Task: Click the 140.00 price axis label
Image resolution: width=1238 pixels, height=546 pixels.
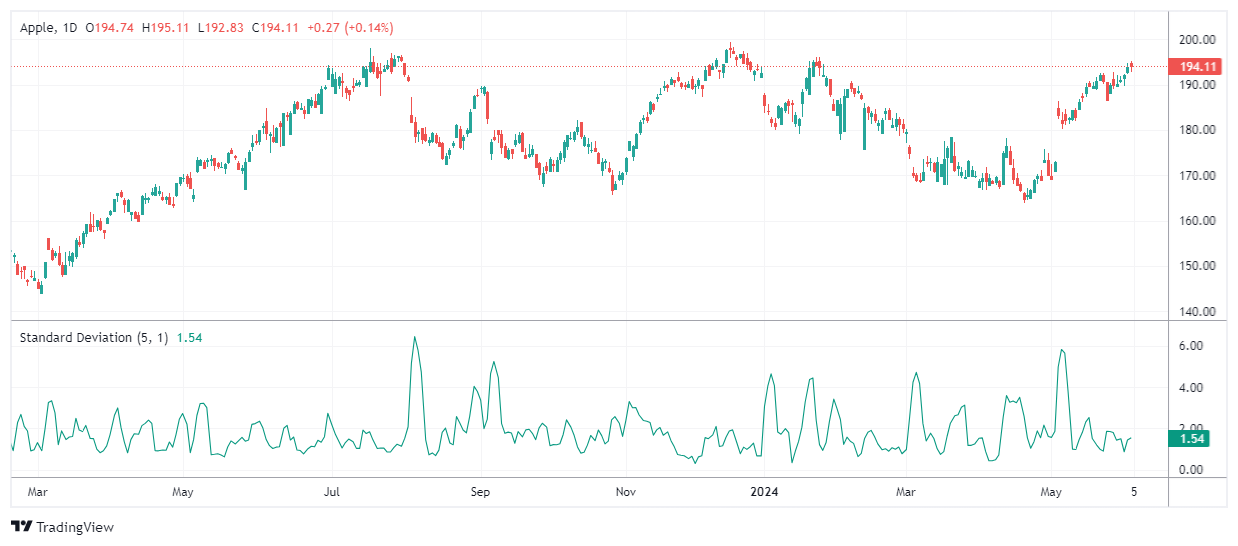Action: [1197, 312]
